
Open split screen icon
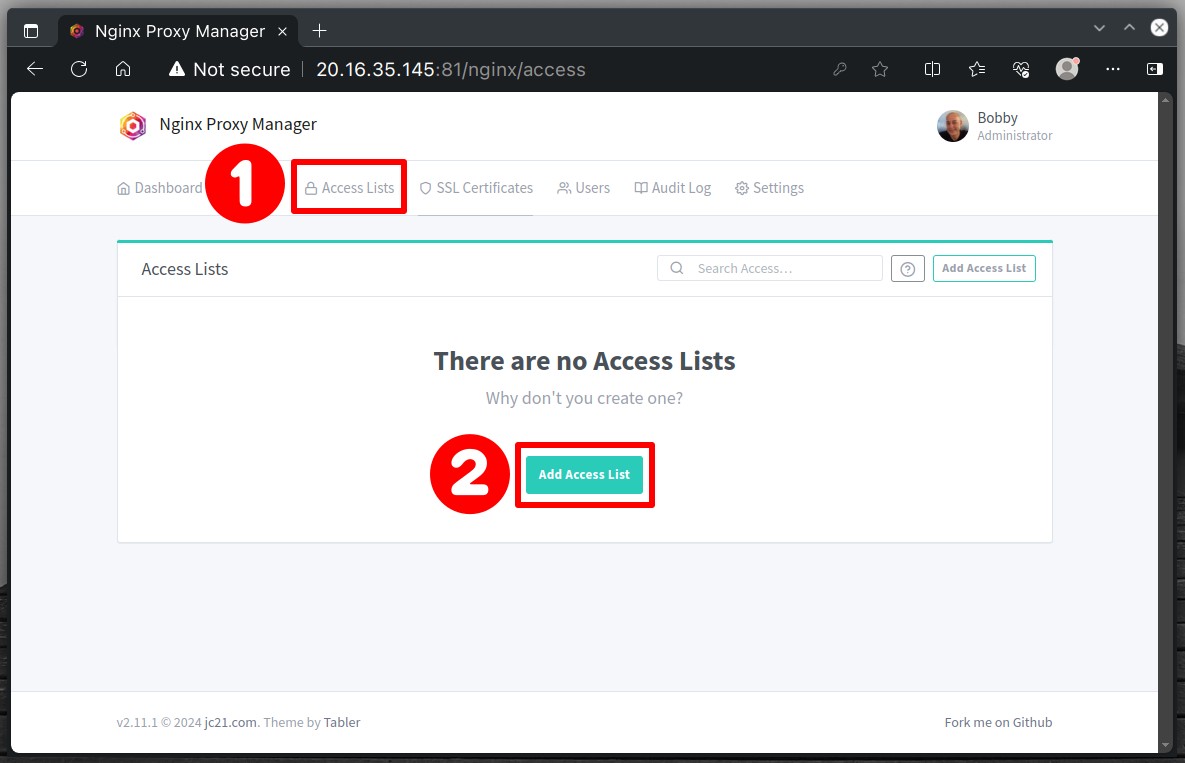pyautogui.click(x=933, y=70)
